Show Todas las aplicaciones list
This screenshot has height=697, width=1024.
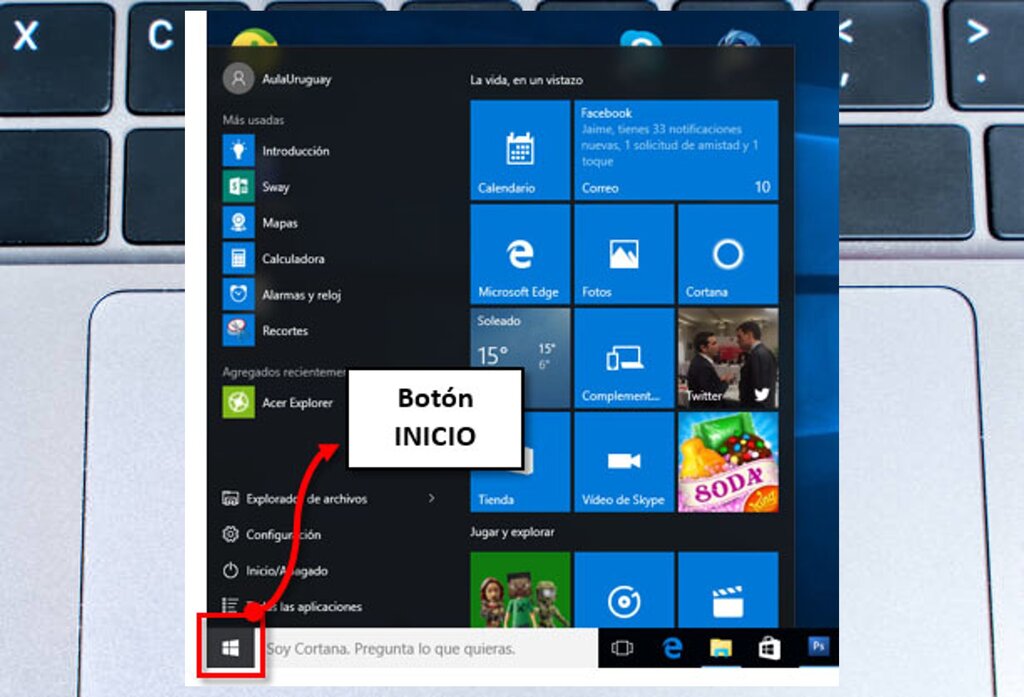pyautogui.click(x=291, y=606)
